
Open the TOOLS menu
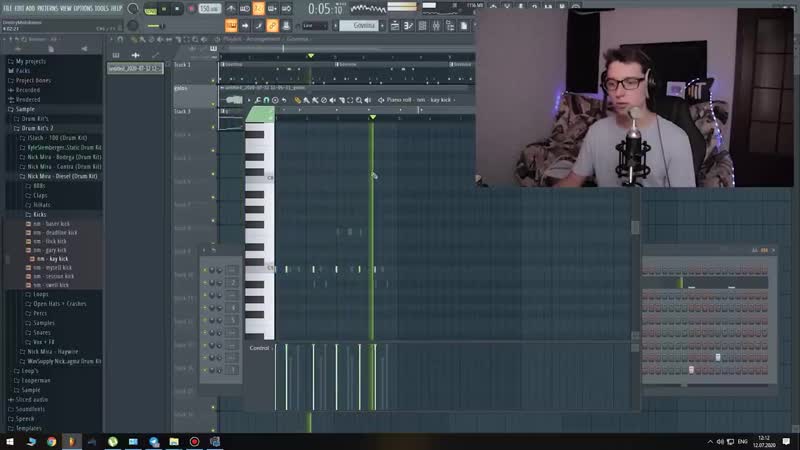pos(102,9)
